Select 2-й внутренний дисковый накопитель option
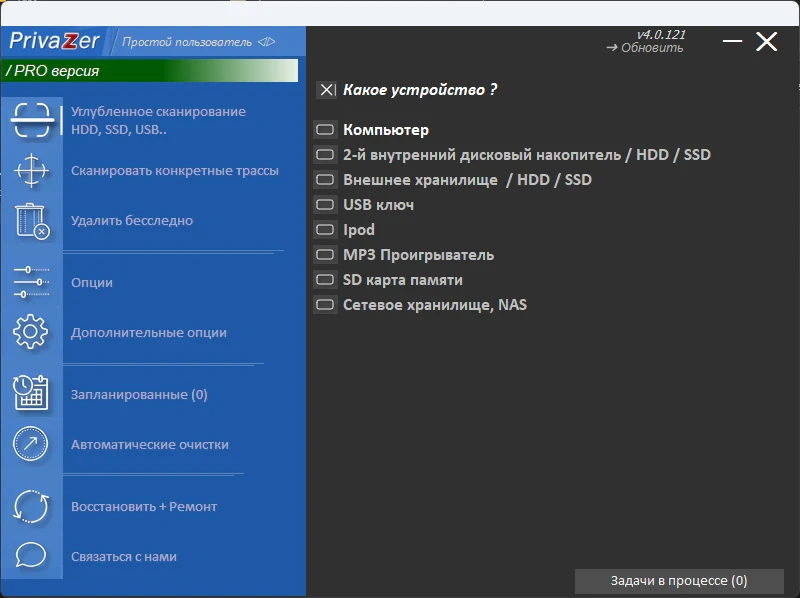 coord(512,155)
